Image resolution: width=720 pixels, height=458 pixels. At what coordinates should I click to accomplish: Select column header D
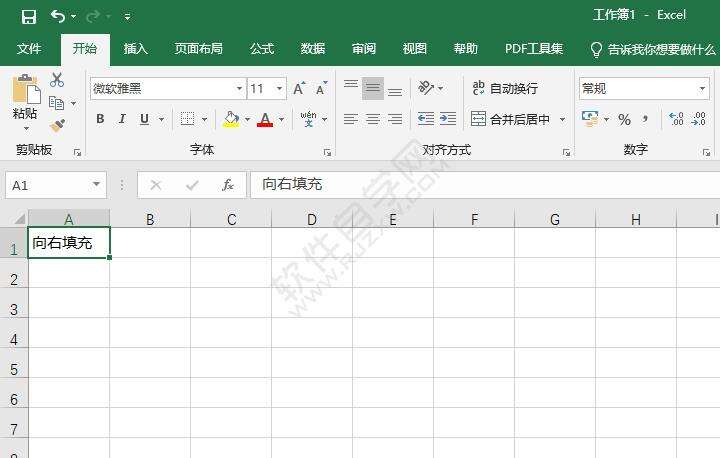(x=312, y=219)
